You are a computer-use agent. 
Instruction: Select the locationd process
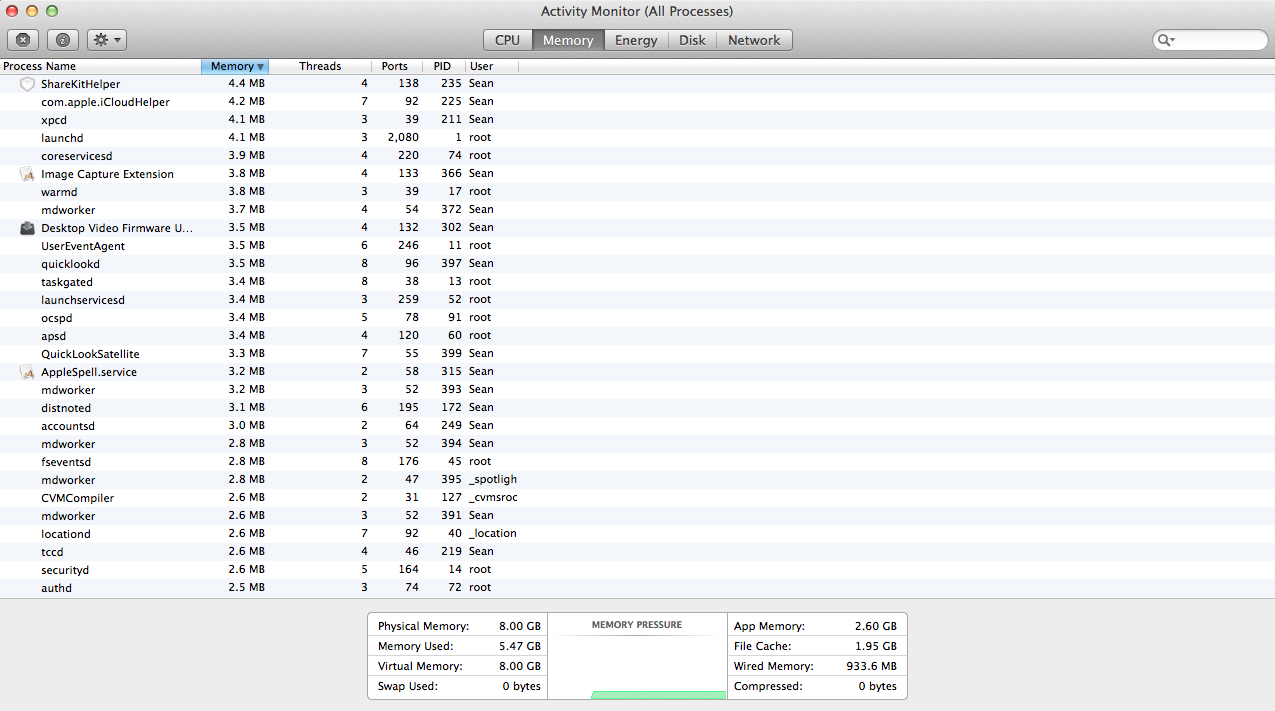pyautogui.click(x=637, y=534)
